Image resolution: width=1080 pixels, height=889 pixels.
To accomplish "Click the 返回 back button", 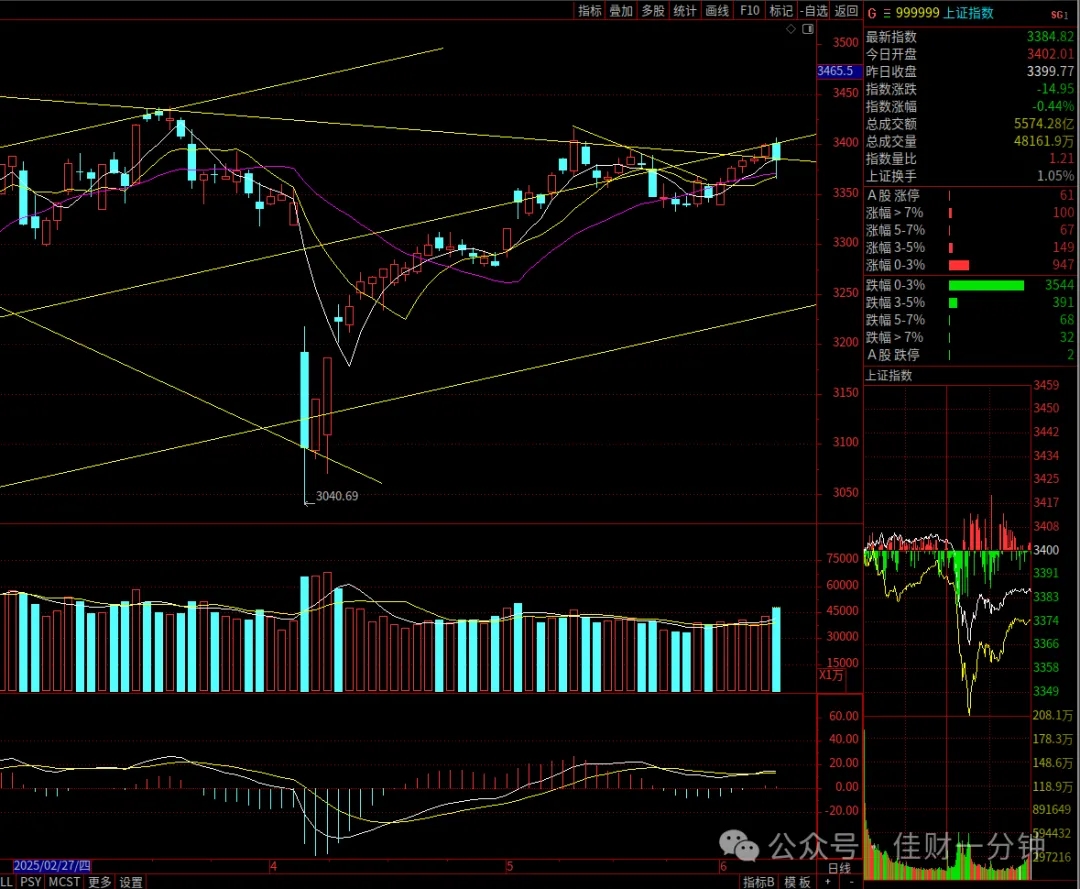I will point(847,10).
